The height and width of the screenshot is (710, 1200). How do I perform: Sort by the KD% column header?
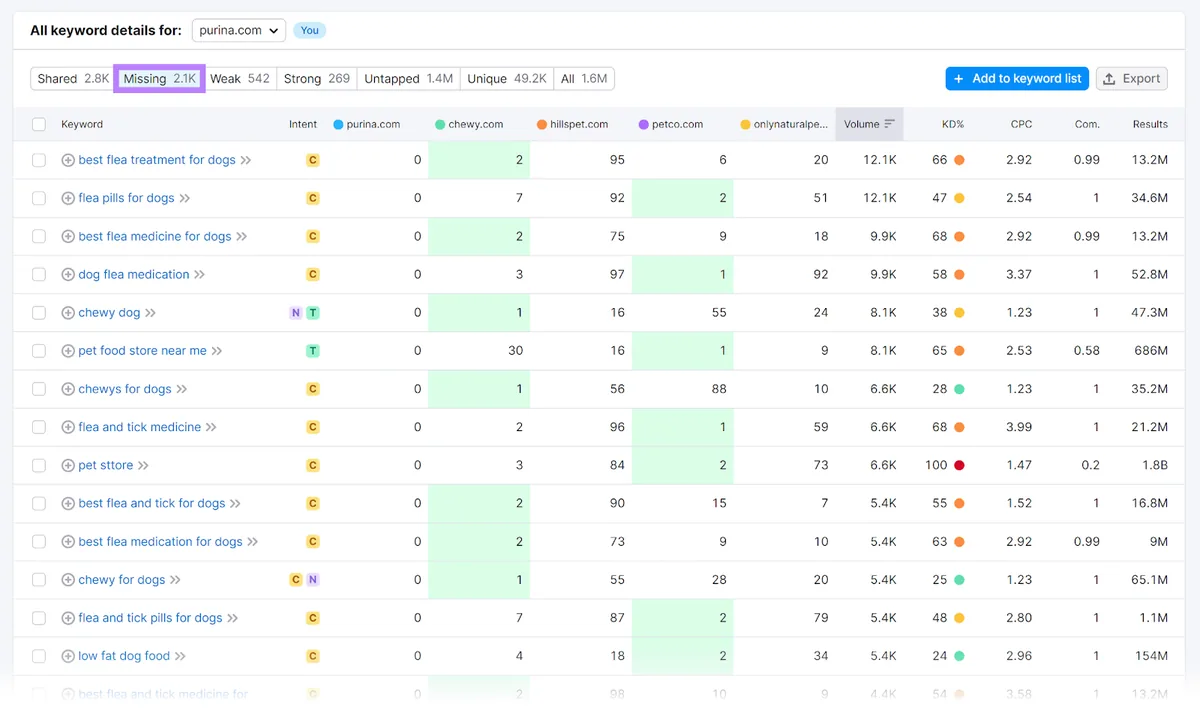pyautogui.click(x=953, y=125)
